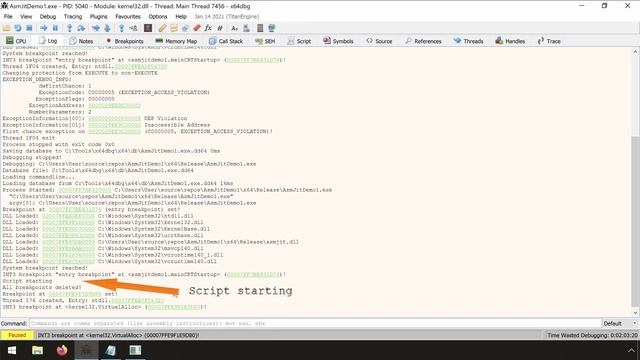Open the Favourites menu

(128, 16)
